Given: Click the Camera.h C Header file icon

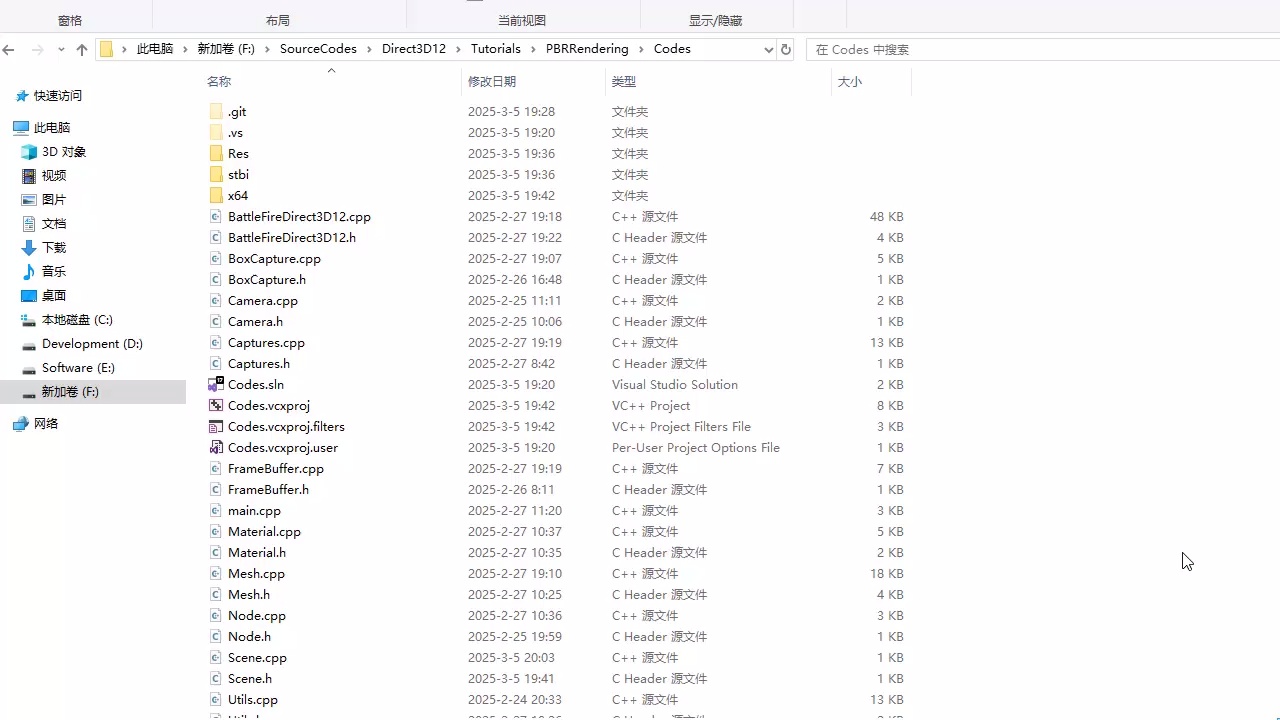Looking at the screenshot, I should tap(215, 321).
